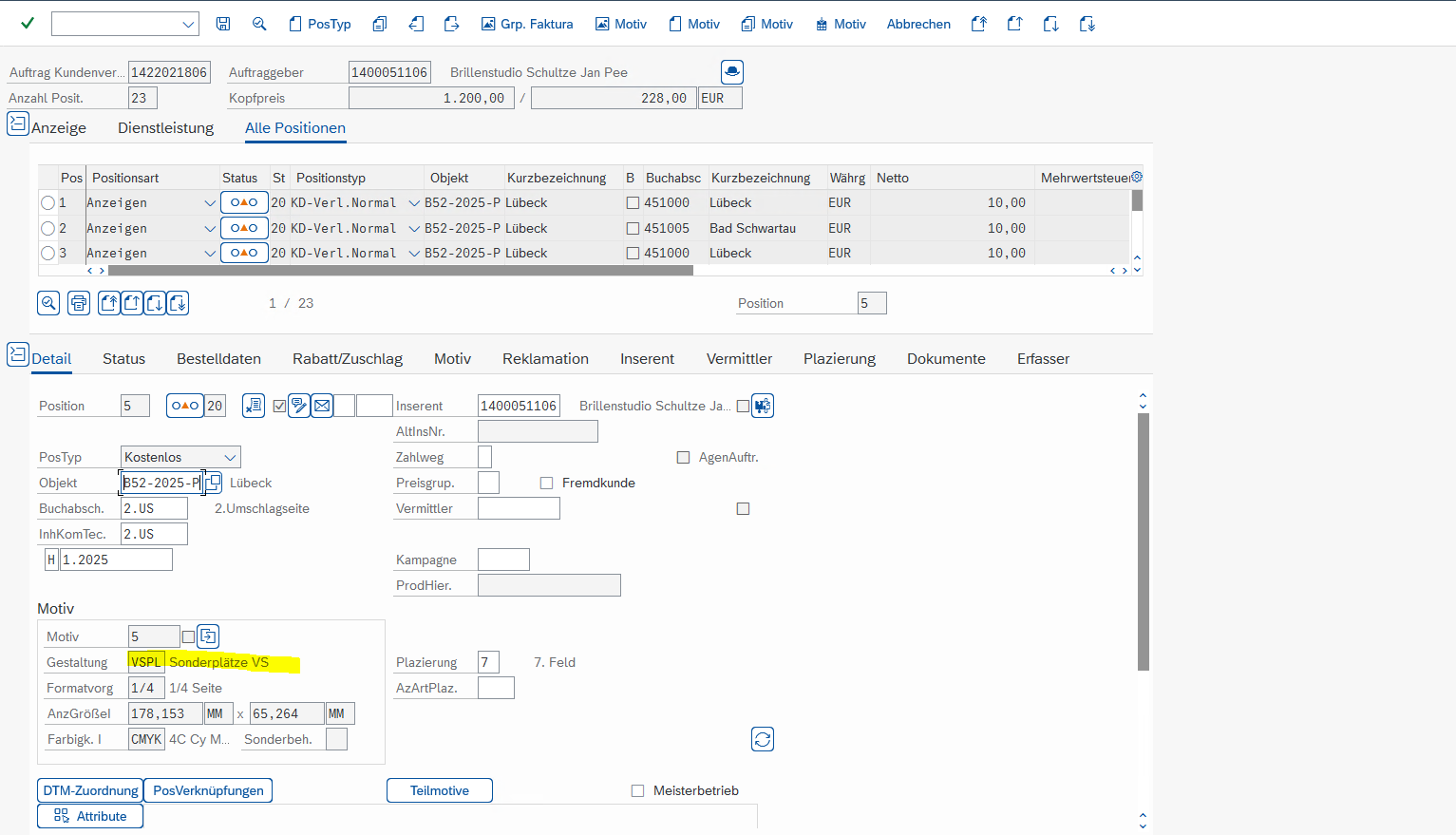Click the magnifier detail icon below positions table
This screenshot has width=1456, height=835.
click(x=48, y=303)
